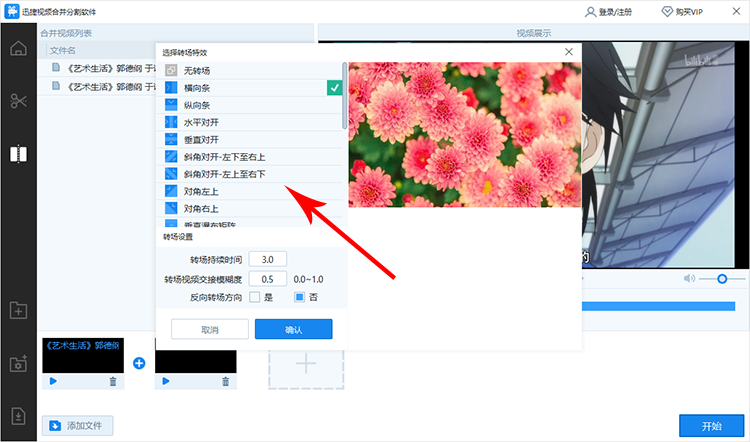Click the add-folder sidebar icon
This screenshot has height=442, width=750.
click(x=18, y=310)
